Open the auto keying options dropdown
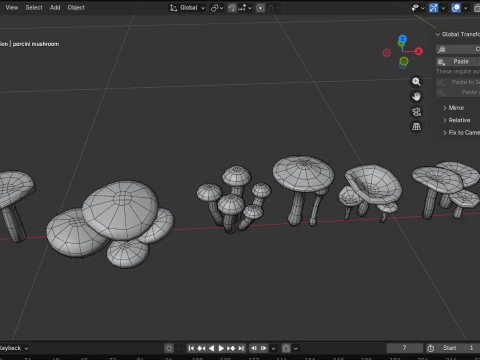 click(178, 348)
